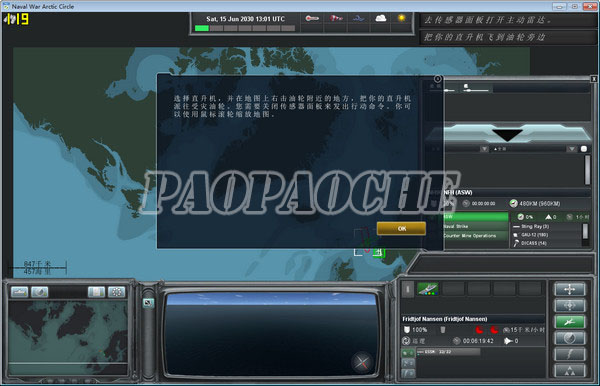
Task: Click the cloud cover weather icon
Action: point(380,18)
